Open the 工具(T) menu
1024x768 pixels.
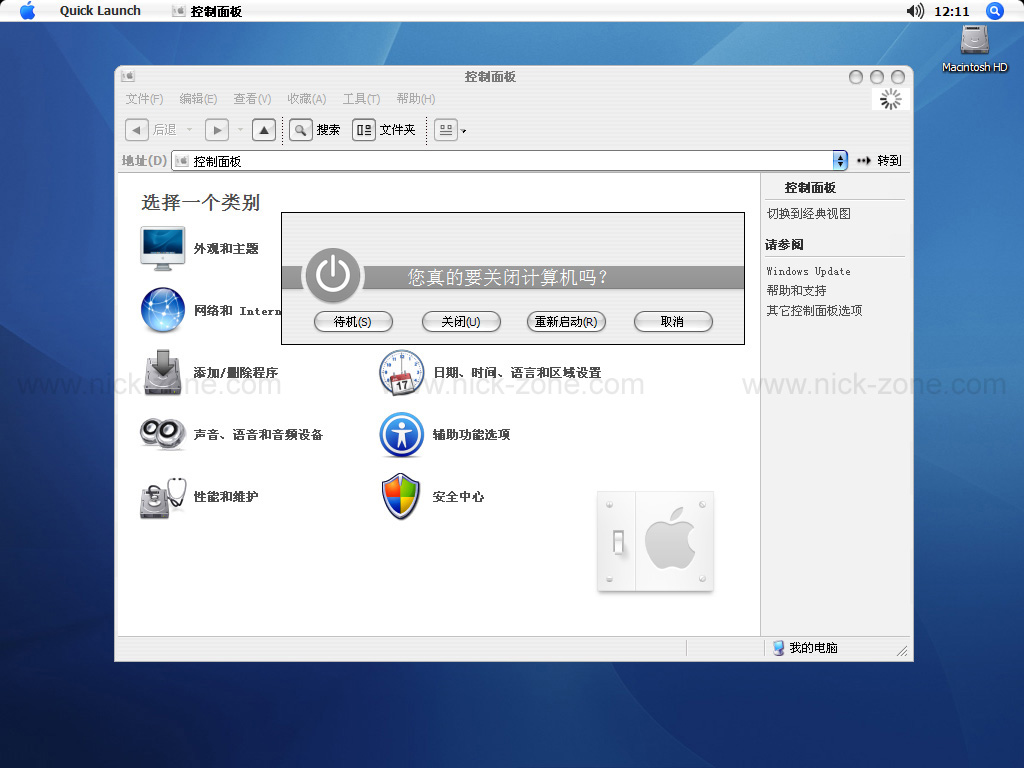tap(361, 99)
